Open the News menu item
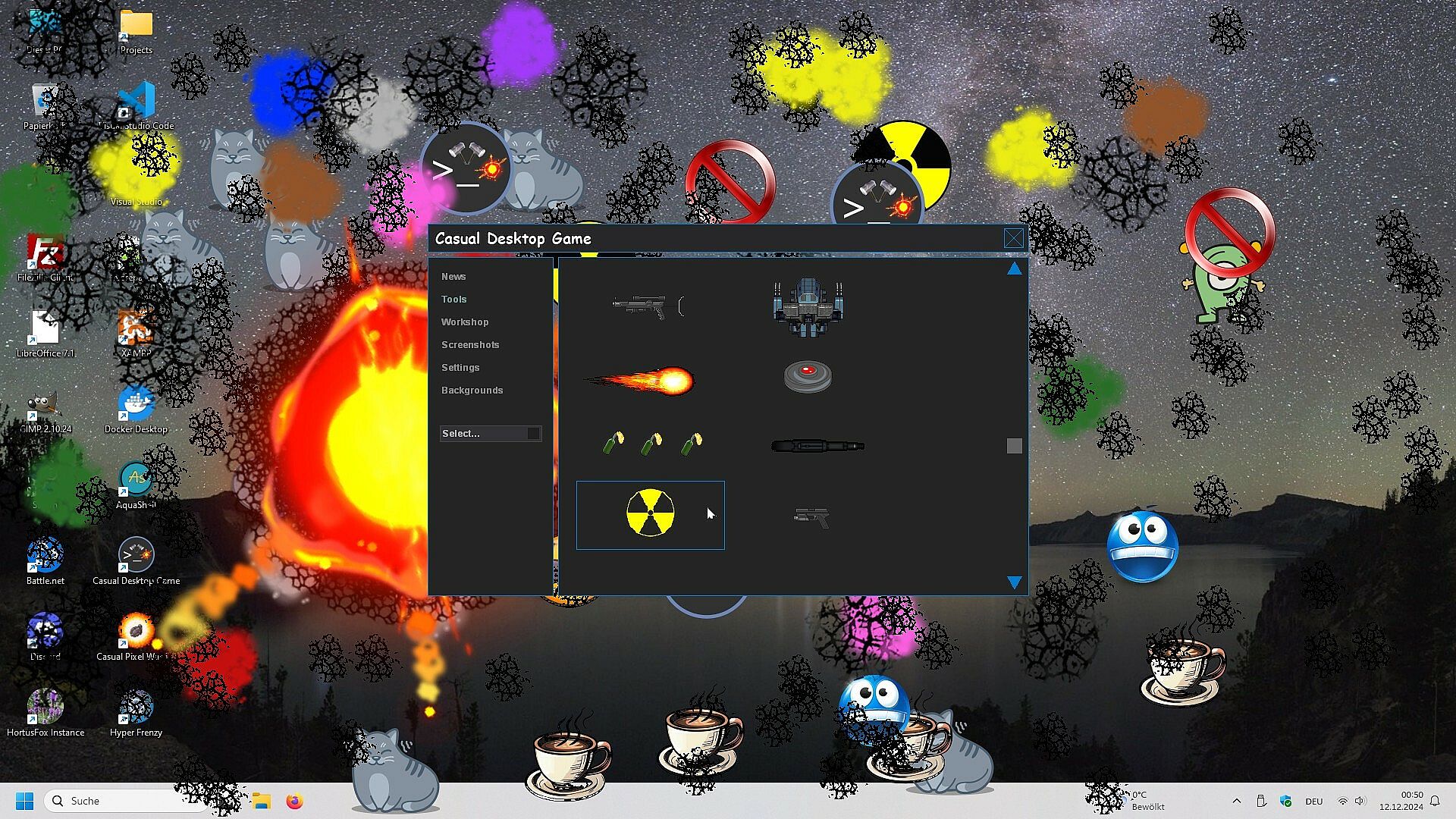Viewport: 1456px width, 819px height. 453,277
